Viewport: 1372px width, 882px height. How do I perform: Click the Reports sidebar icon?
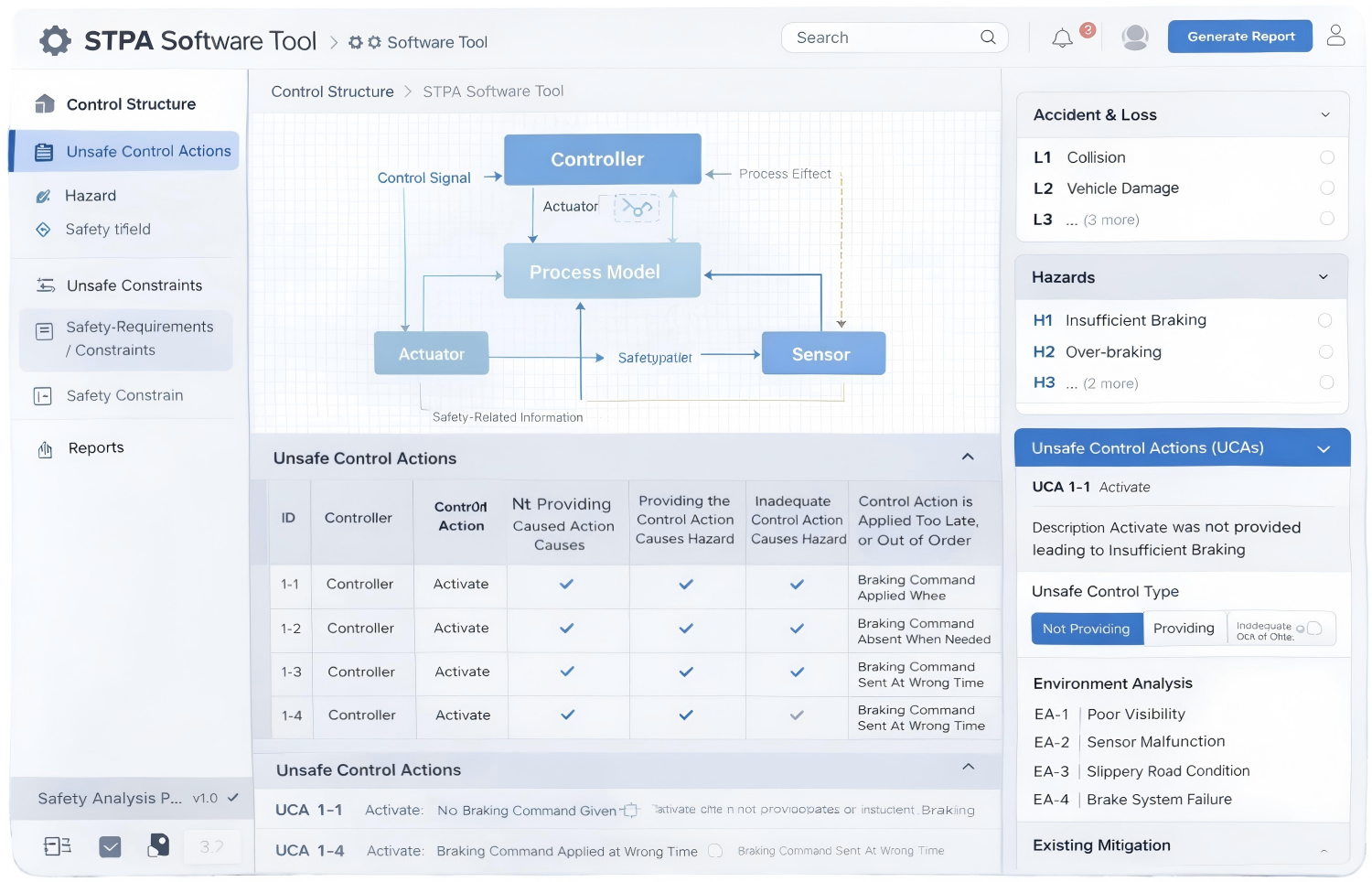45,449
